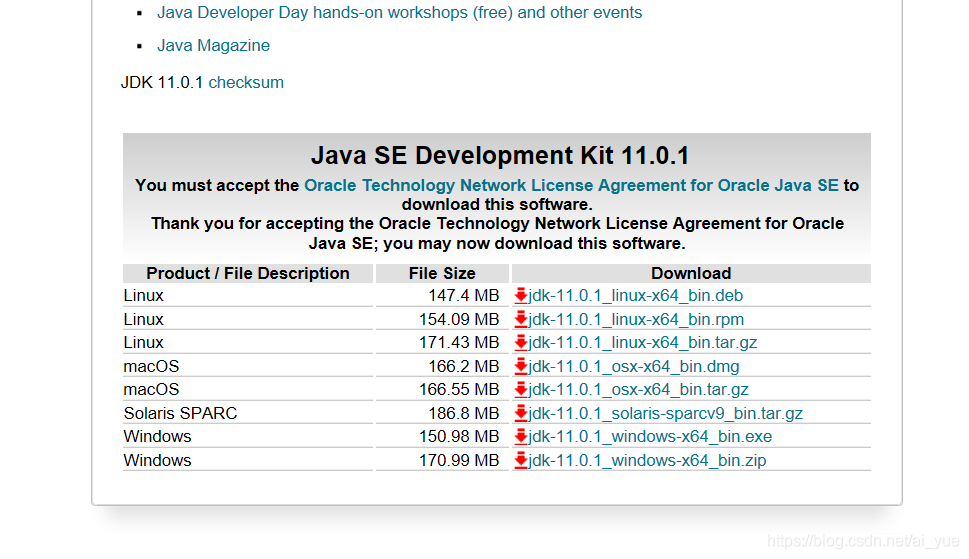969x559 pixels.
Task: Download jdk-11.0.1_osx-x64_bin.tar.gz link
Action: (639, 390)
